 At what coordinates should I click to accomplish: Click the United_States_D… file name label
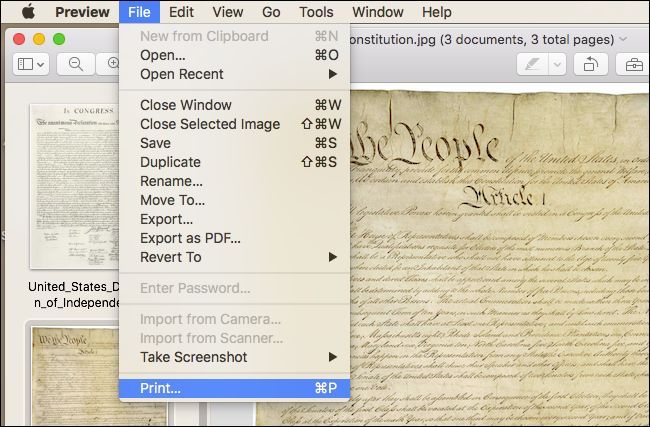(74, 295)
